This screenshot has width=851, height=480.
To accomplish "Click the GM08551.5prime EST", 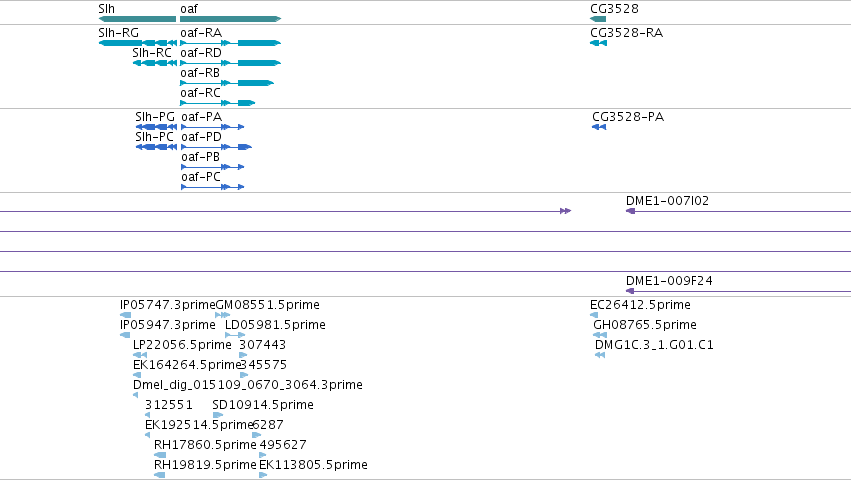I will pyautogui.click(x=223, y=315).
